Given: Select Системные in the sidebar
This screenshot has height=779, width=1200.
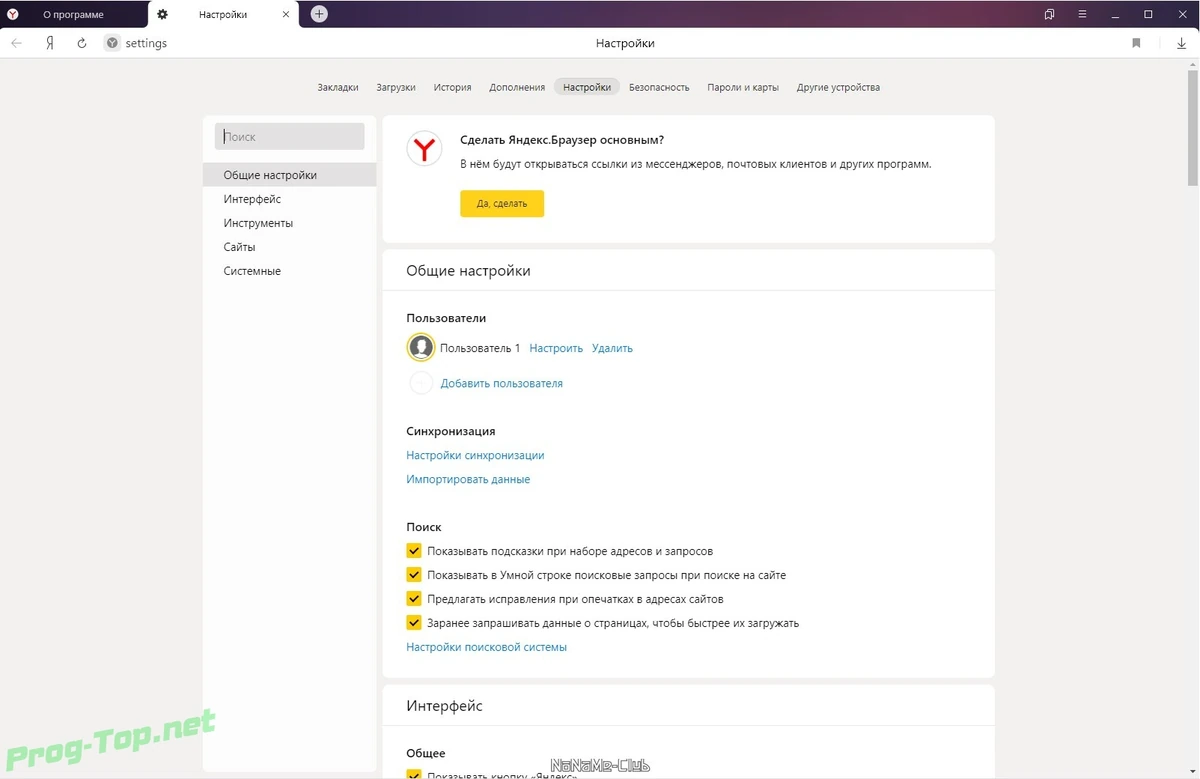Looking at the screenshot, I should (x=290, y=271).
